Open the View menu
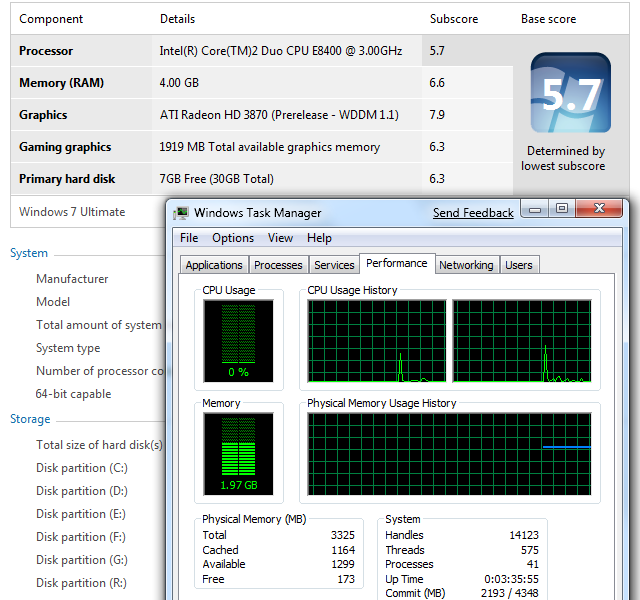 pos(280,238)
